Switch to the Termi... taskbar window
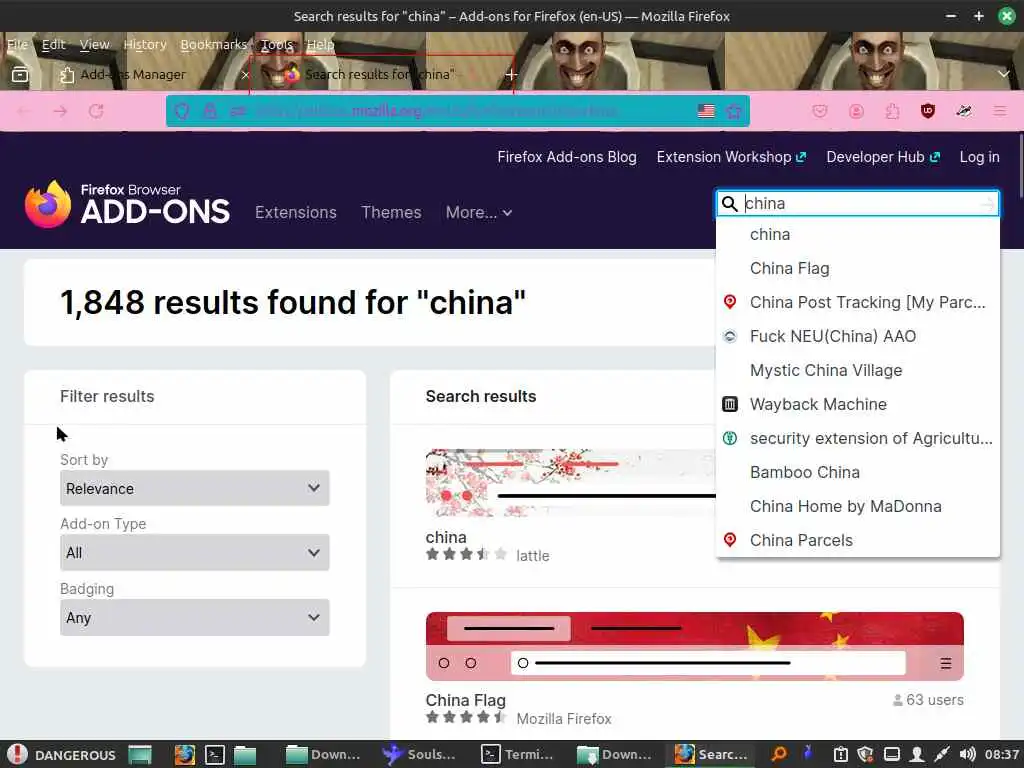 coord(517,754)
